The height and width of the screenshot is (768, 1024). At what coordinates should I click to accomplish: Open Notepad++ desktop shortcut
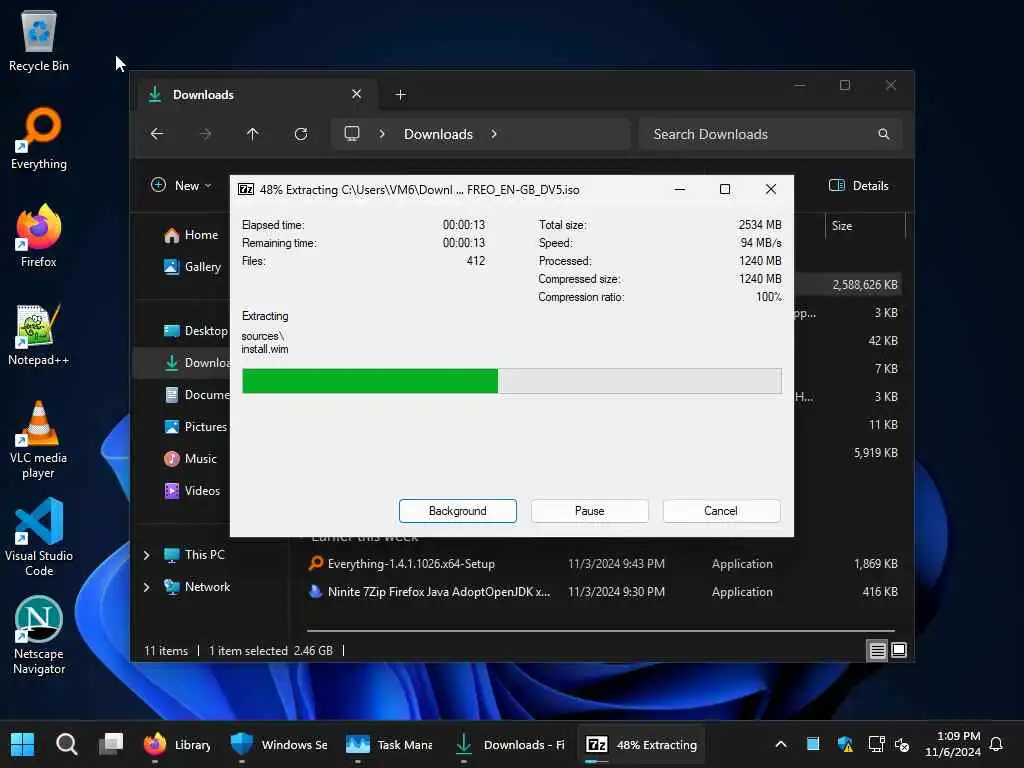[39, 334]
